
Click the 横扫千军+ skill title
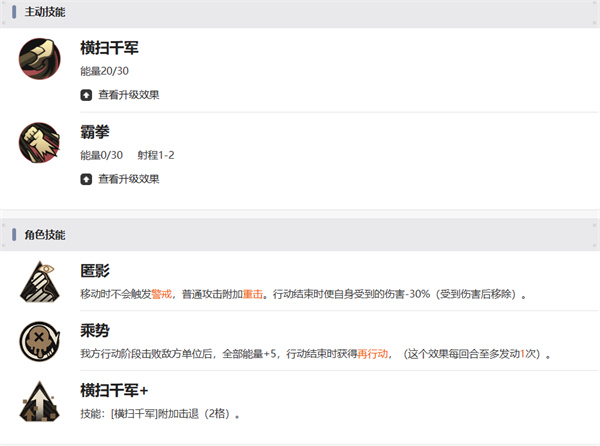tap(114, 391)
